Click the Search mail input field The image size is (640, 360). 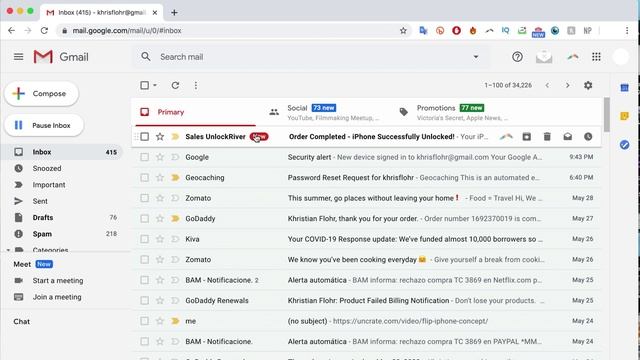click(x=312, y=57)
